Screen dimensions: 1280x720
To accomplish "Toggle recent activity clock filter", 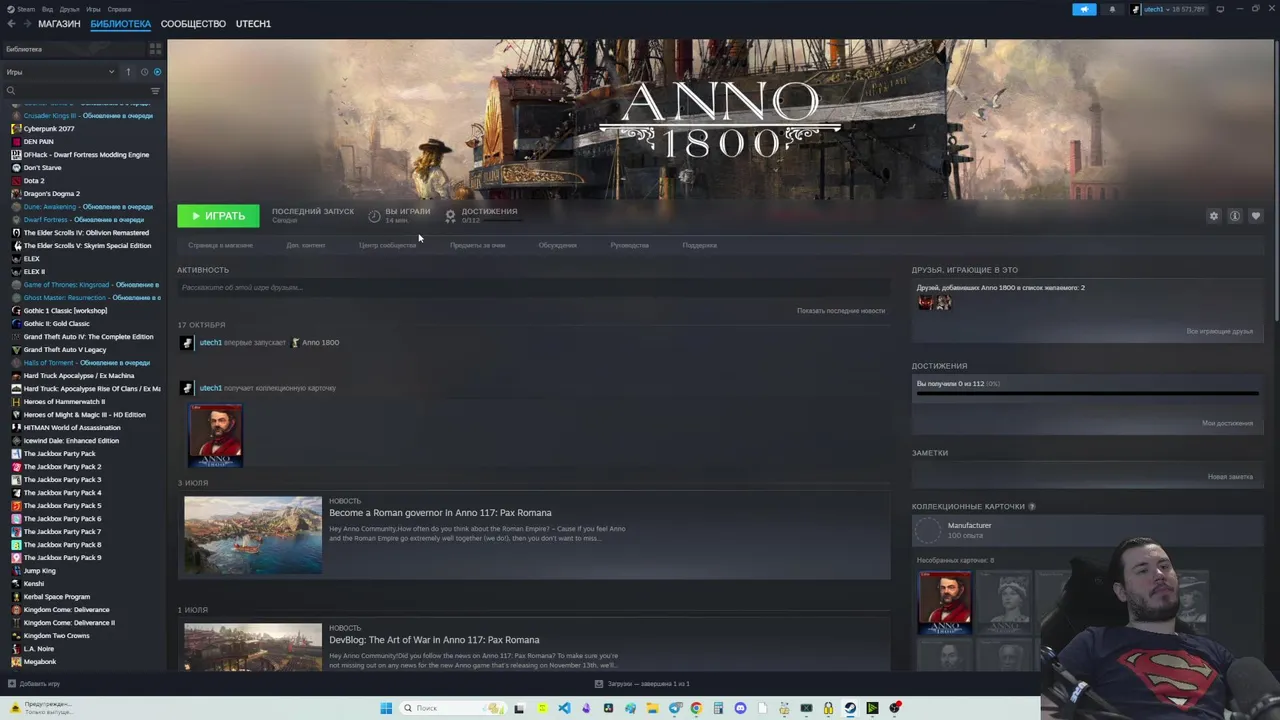I will pyautogui.click(x=144, y=72).
